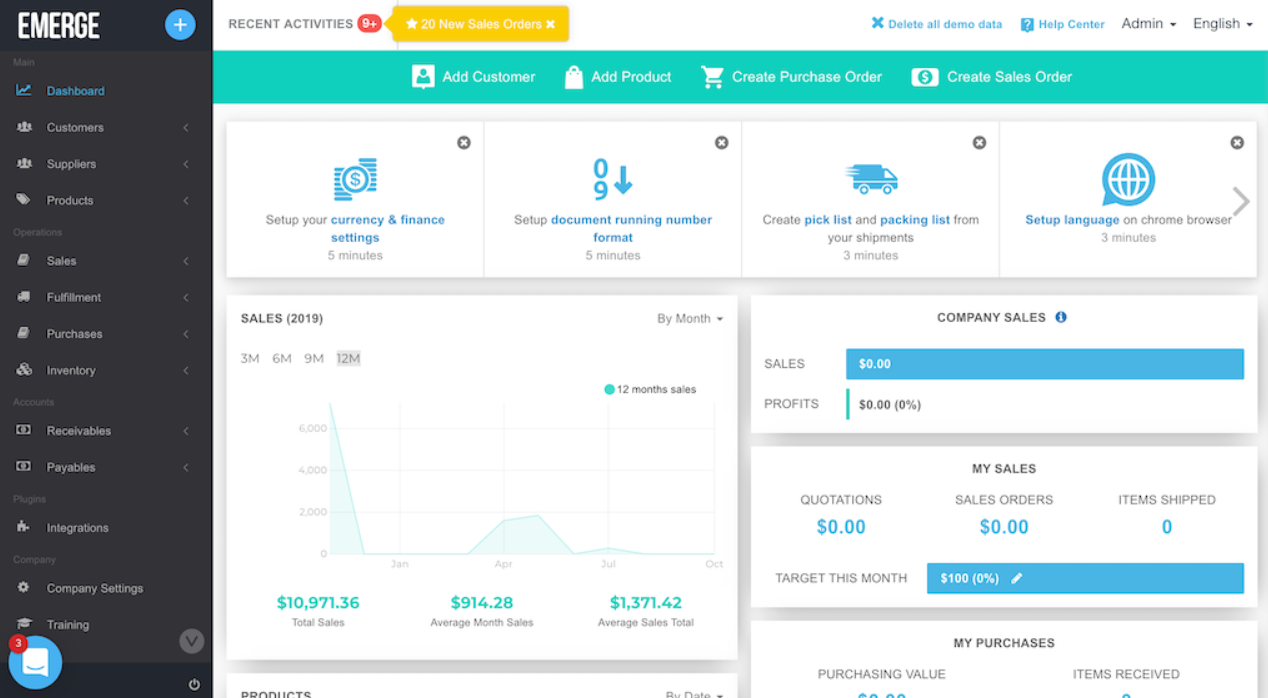Click the Company Sales info icon

[x=1061, y=317]
